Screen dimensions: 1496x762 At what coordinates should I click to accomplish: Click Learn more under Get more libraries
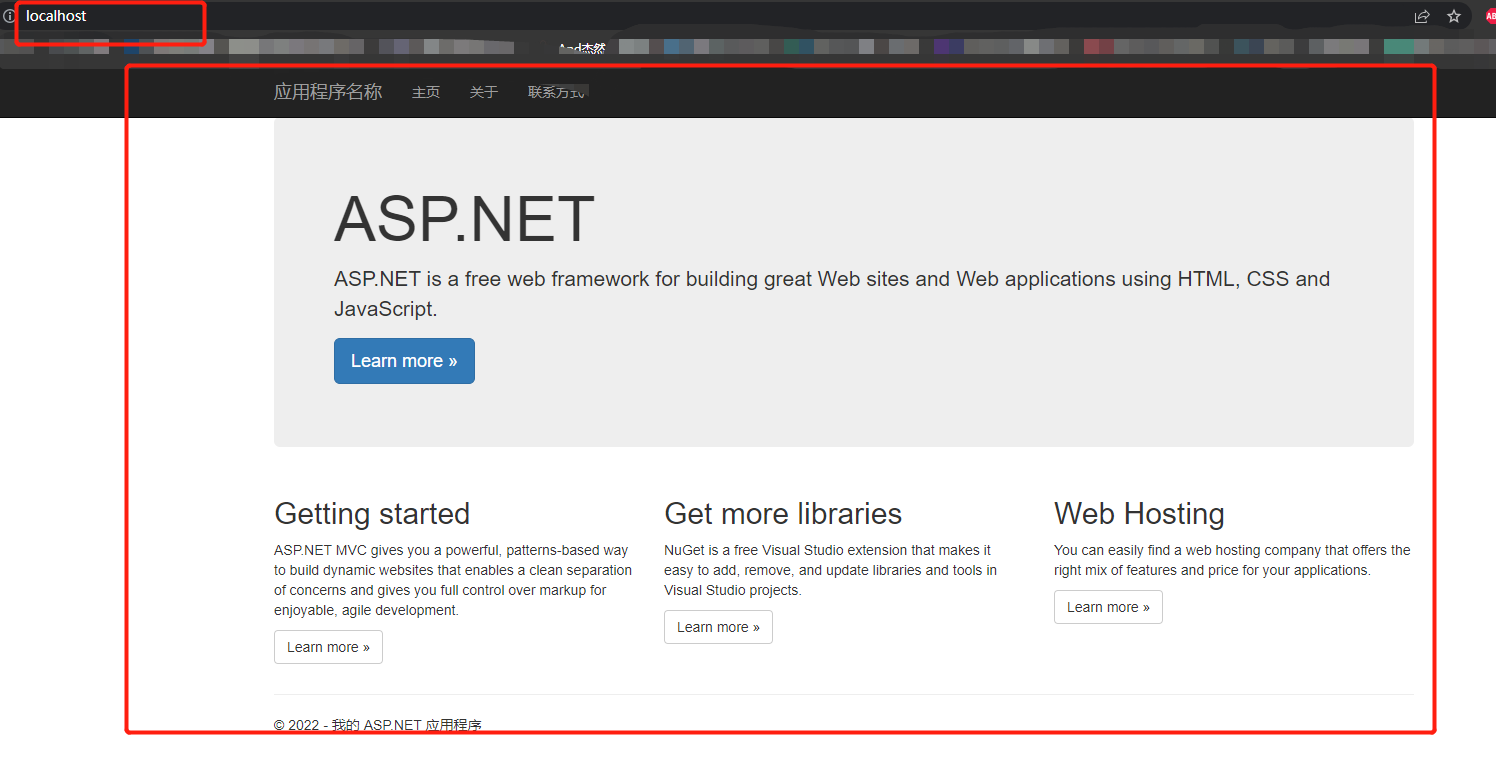pyautogui.click(x=718, y=627)
